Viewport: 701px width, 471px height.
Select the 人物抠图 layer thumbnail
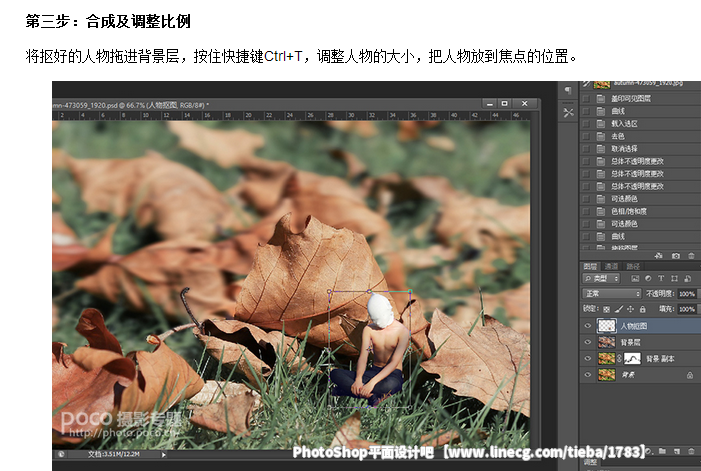click(x=607, y=326)
